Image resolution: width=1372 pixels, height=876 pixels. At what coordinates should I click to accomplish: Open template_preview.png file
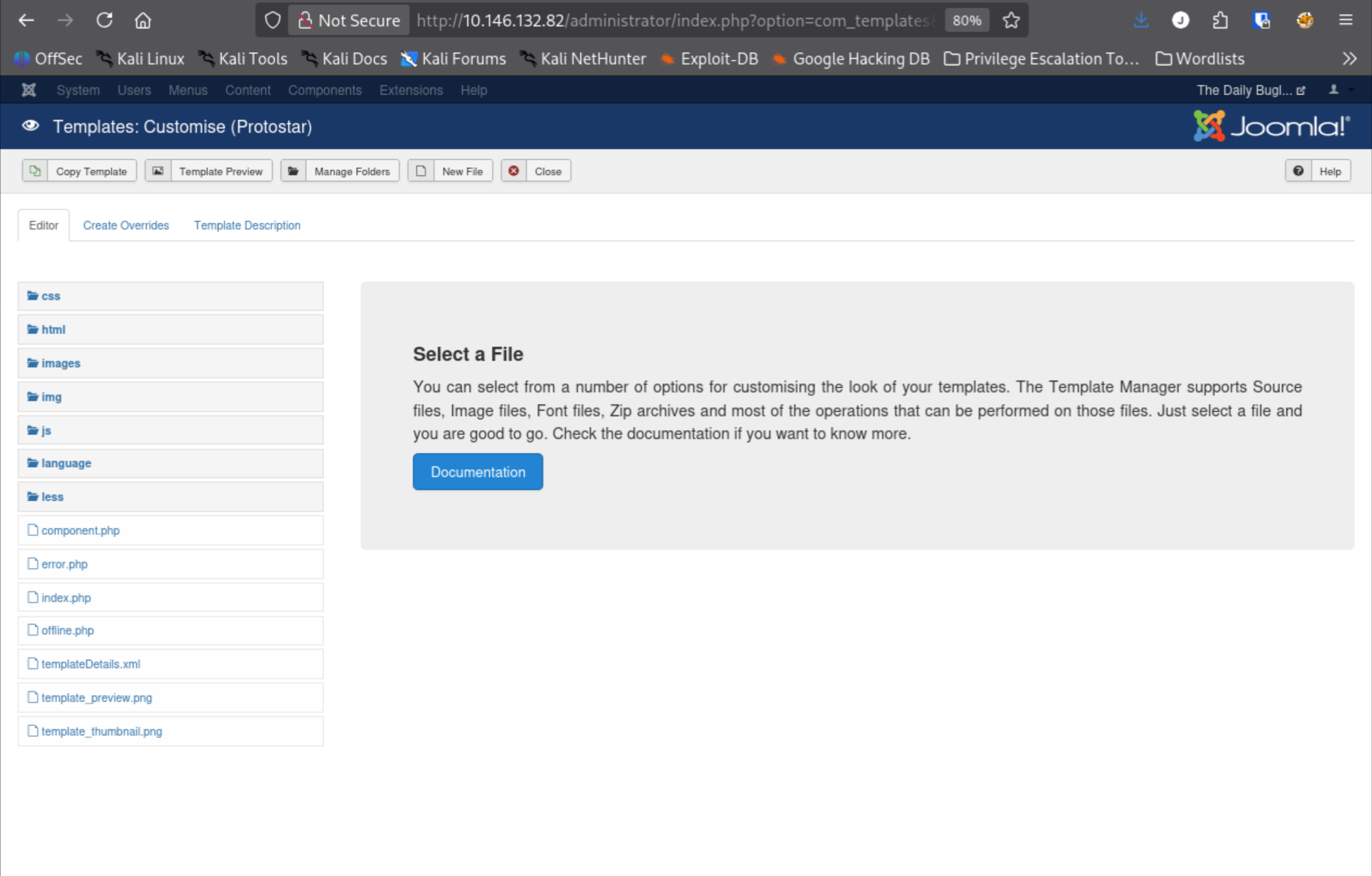coord(170,698)
